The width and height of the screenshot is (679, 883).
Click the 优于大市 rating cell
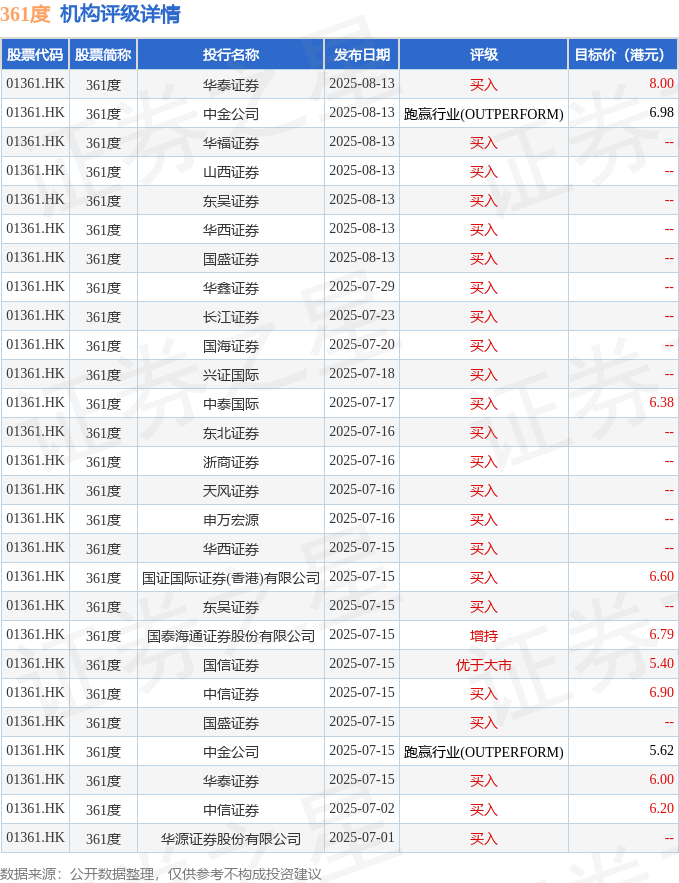pyautogui.click(x=484, y=665)
